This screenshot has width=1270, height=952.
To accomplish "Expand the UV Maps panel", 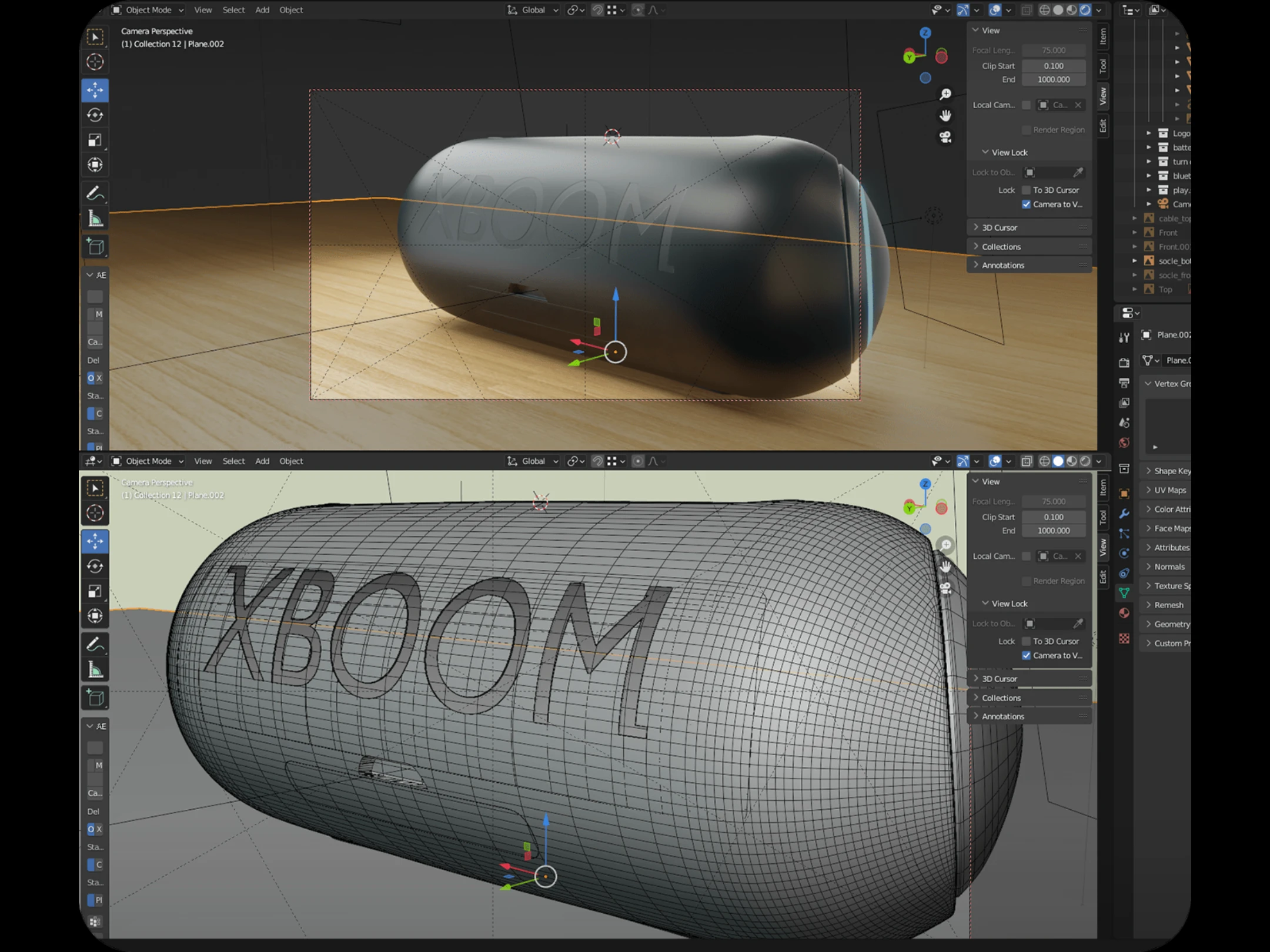I will pyautogui.click(x=1169, y=490).
